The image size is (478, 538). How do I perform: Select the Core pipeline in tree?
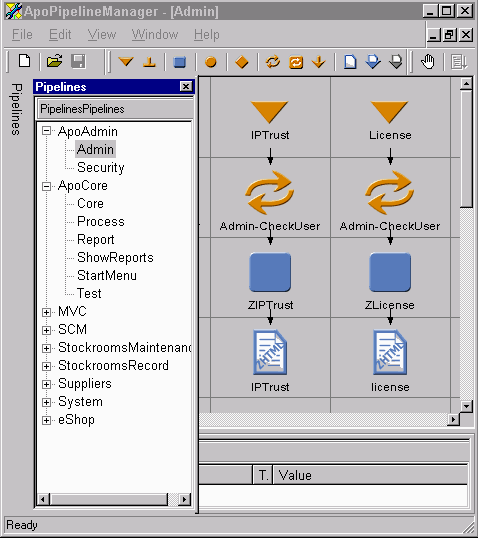[x=90, y=203]
